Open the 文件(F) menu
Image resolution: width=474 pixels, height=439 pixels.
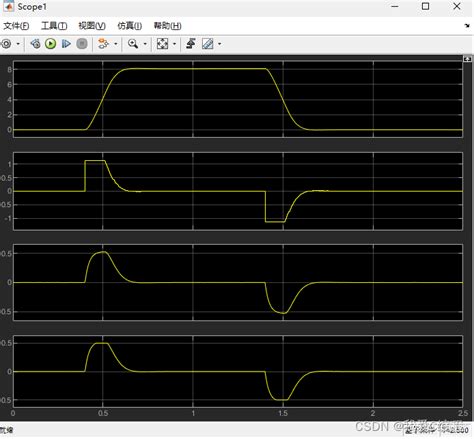[x=16, y=26]
